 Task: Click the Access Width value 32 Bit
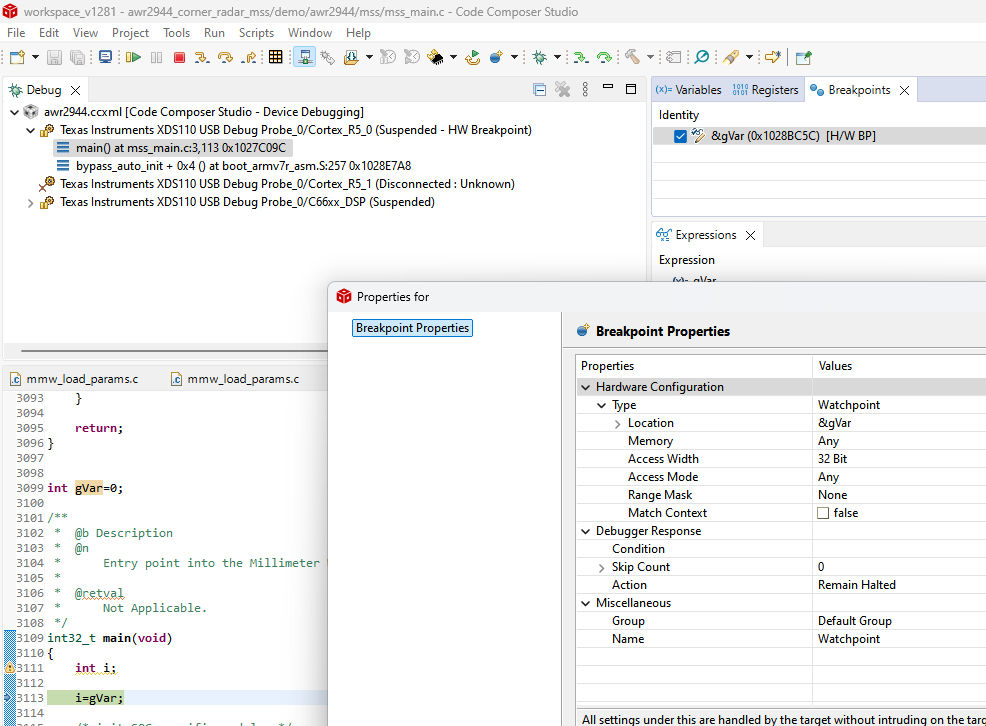coord(833,459)
